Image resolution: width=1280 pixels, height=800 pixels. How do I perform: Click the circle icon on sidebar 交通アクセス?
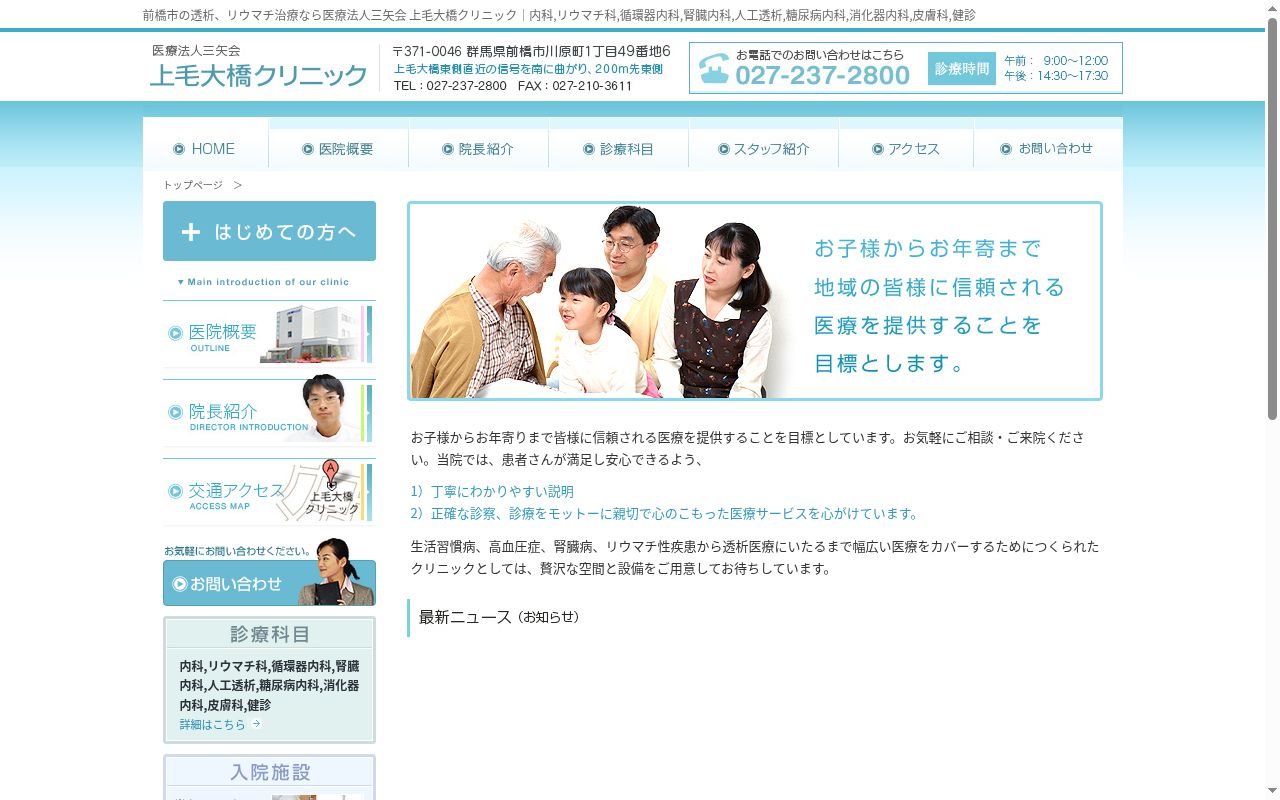(176, 491)
